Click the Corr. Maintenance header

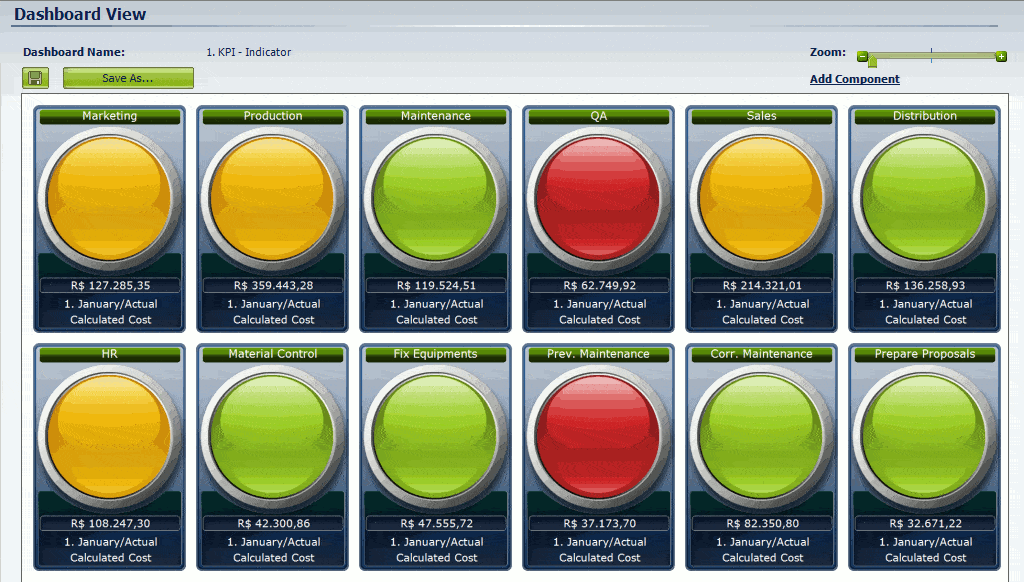761,354
